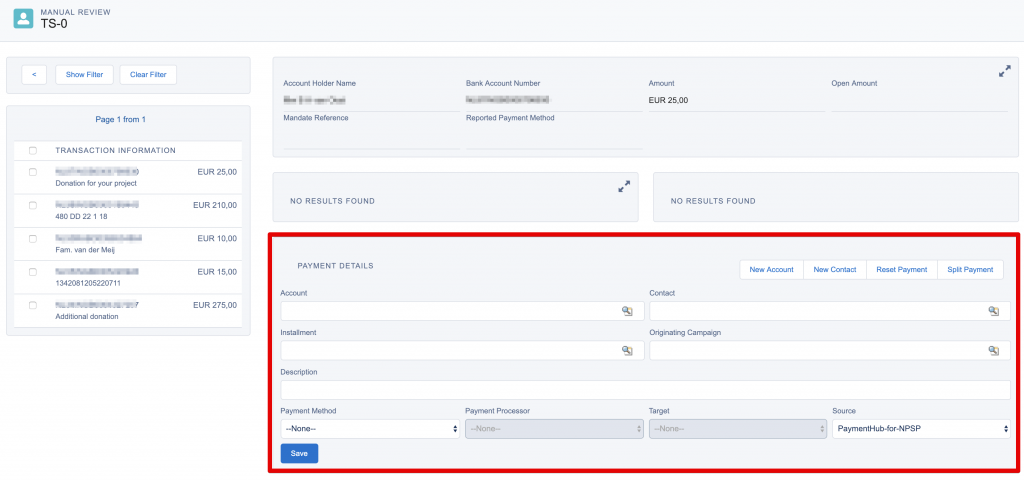
Task: Open the Account lookup search icon
Action: click(627, 311)
